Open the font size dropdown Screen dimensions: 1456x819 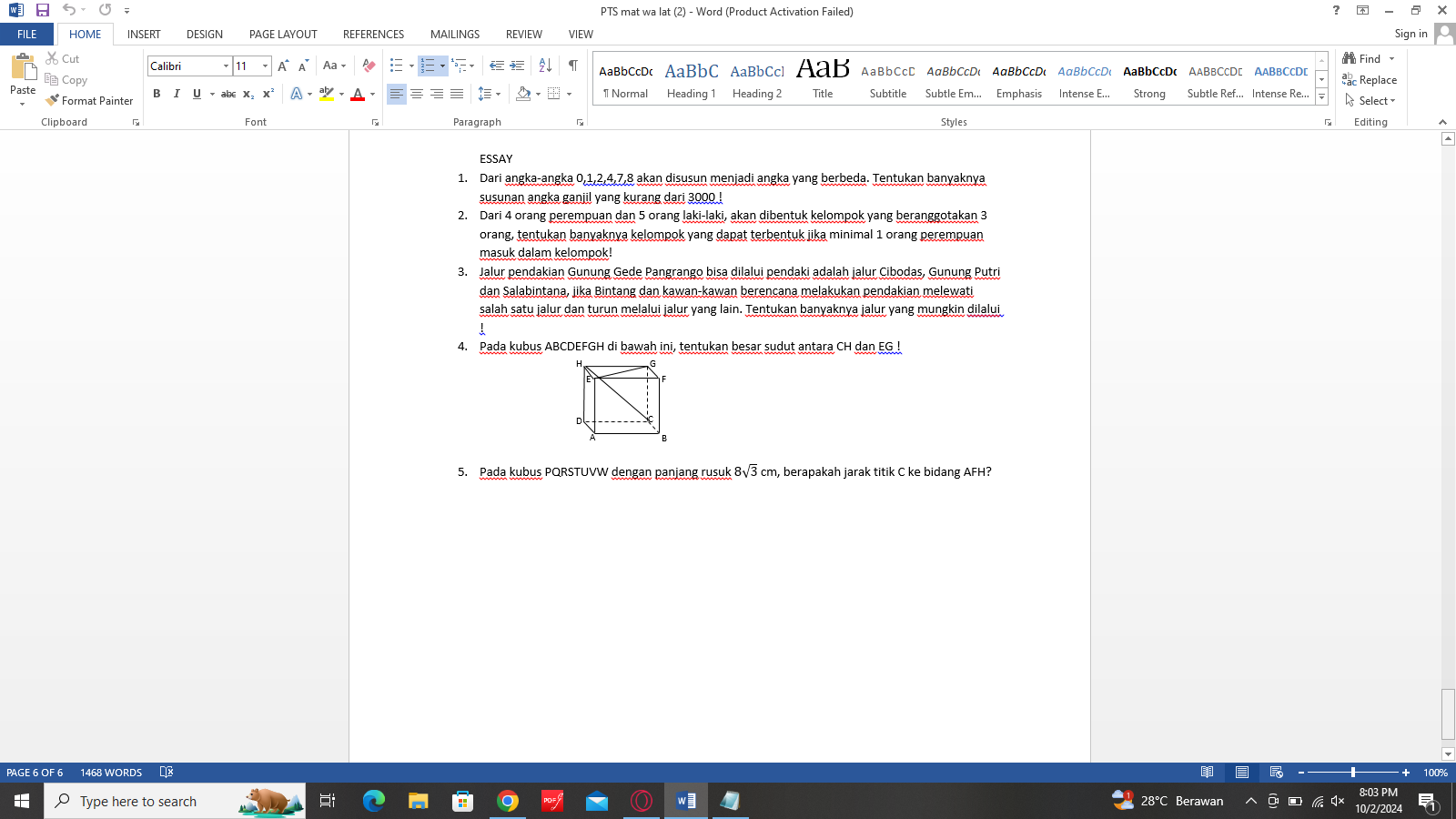pos(265,66)
